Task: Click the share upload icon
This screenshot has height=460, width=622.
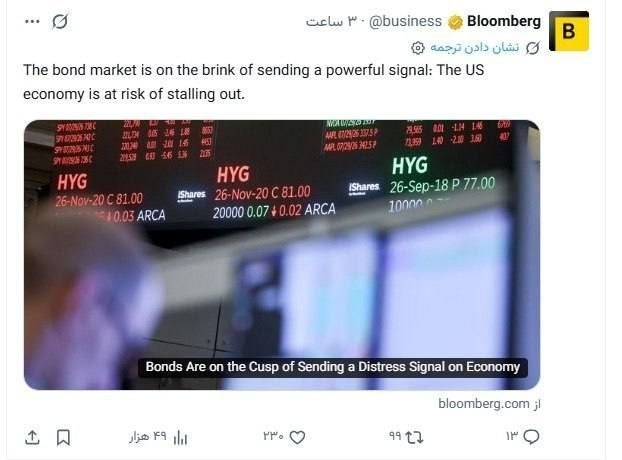Action: click(x=32, y=437)
